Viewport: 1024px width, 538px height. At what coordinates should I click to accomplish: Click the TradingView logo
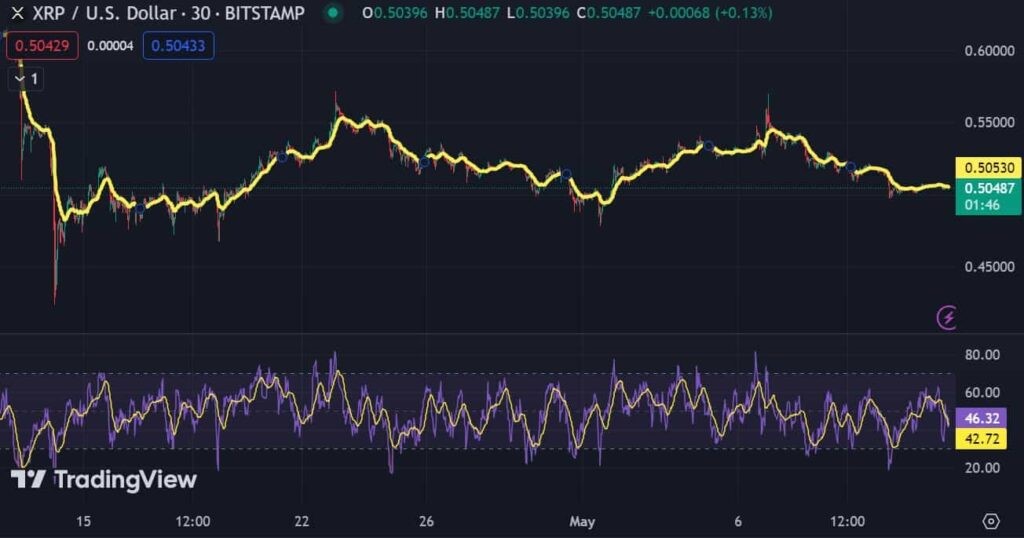[x=104, y=480]
